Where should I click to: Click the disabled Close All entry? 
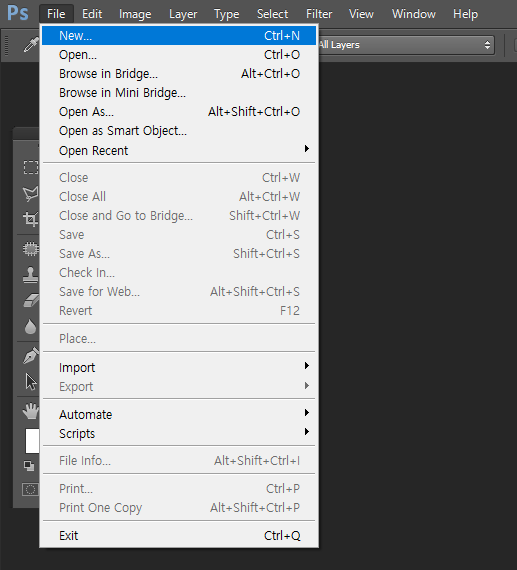click(179, 197)
